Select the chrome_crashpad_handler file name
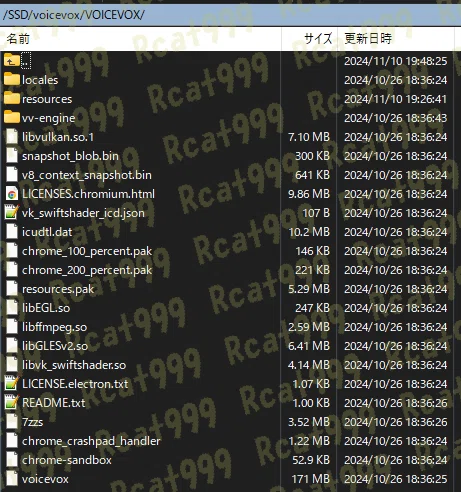The width and height of the screenshot is (461, 492). [x=91, y=441]
